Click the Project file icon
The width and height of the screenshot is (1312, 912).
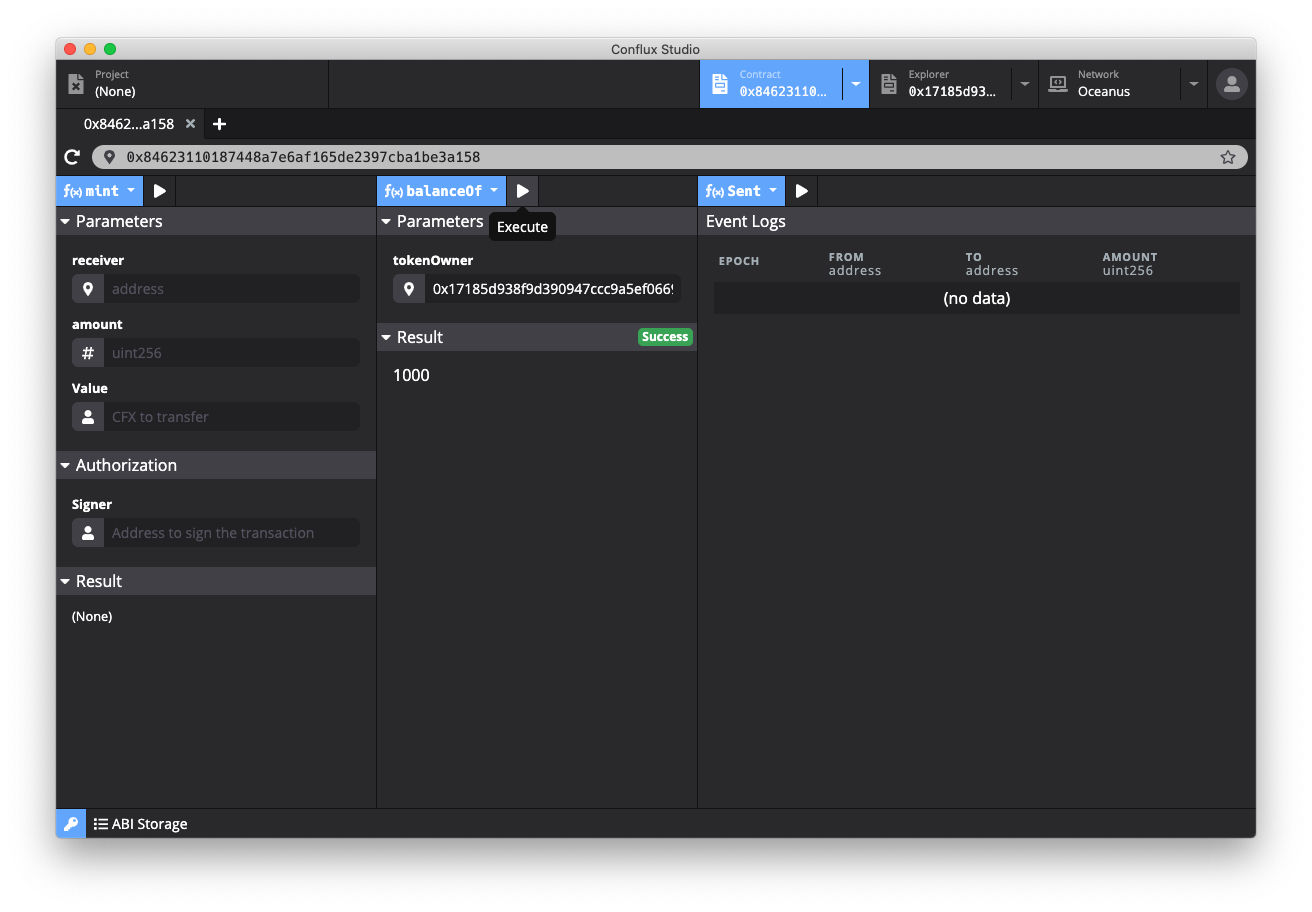click(x=76, y=84)
